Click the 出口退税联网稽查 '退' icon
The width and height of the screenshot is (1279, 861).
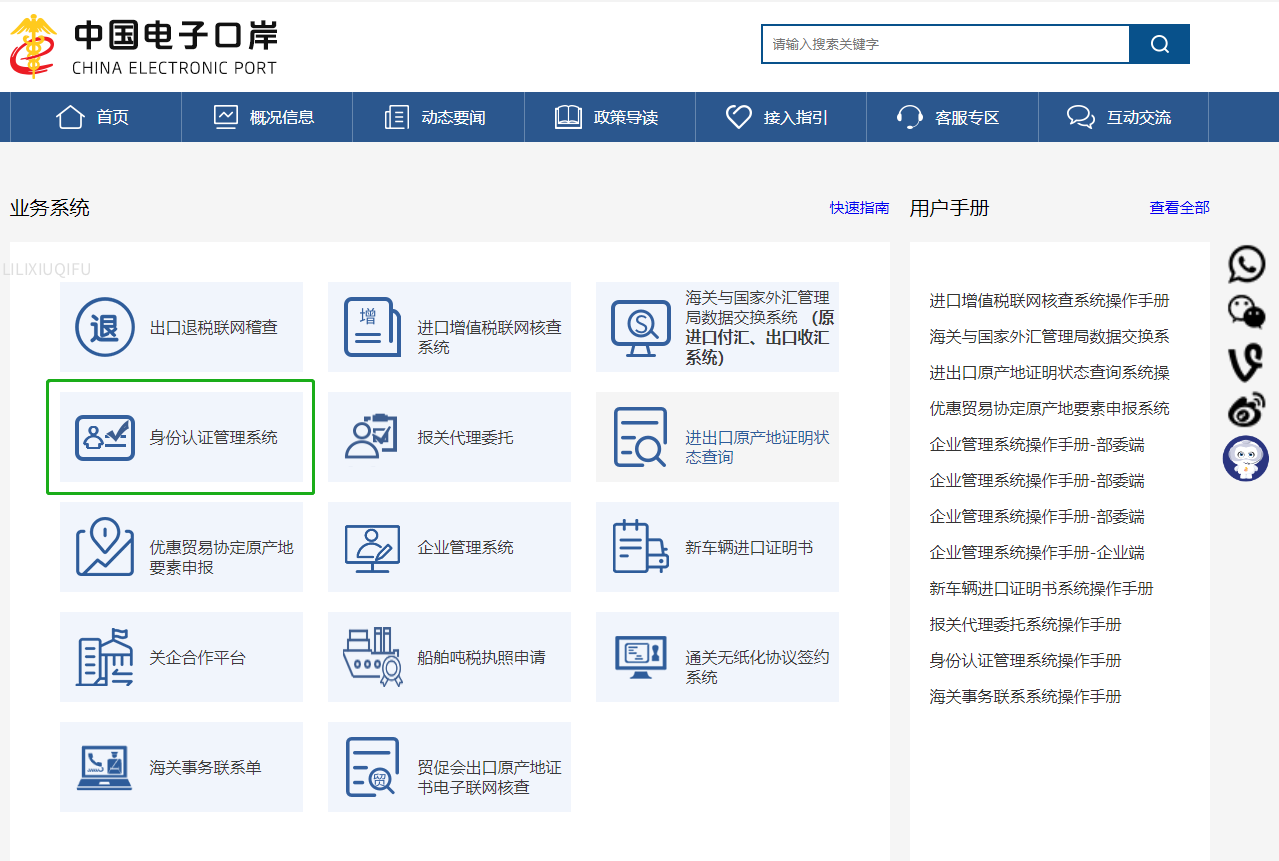tap(105, 327)
